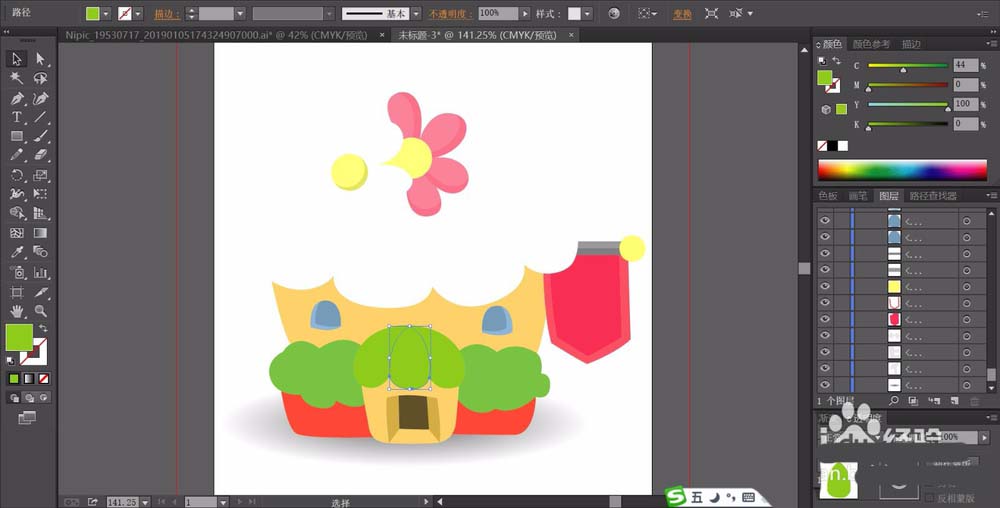Click the large green fill swatch in toolbox
This screenshot has height=508, width=1000.
tap(19, 338)
